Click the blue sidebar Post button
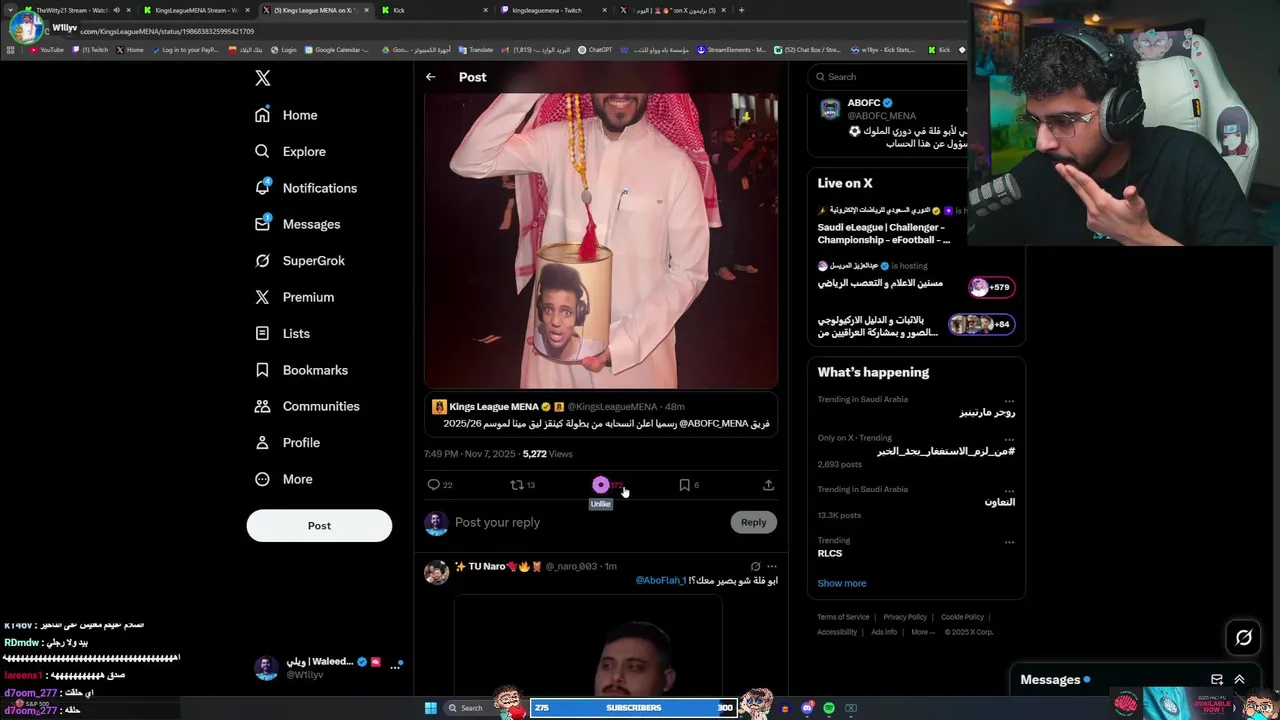 pos(319,526)
